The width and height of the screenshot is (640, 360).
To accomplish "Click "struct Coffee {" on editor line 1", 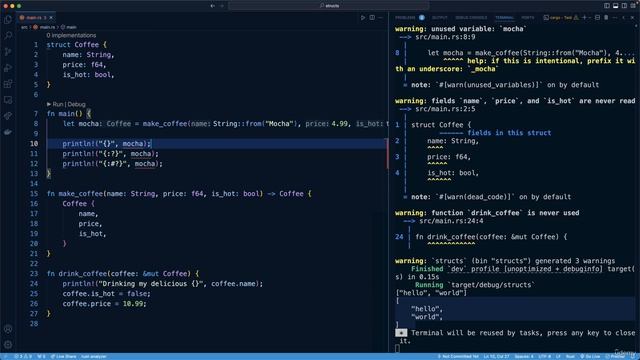I will click(77, 44).
